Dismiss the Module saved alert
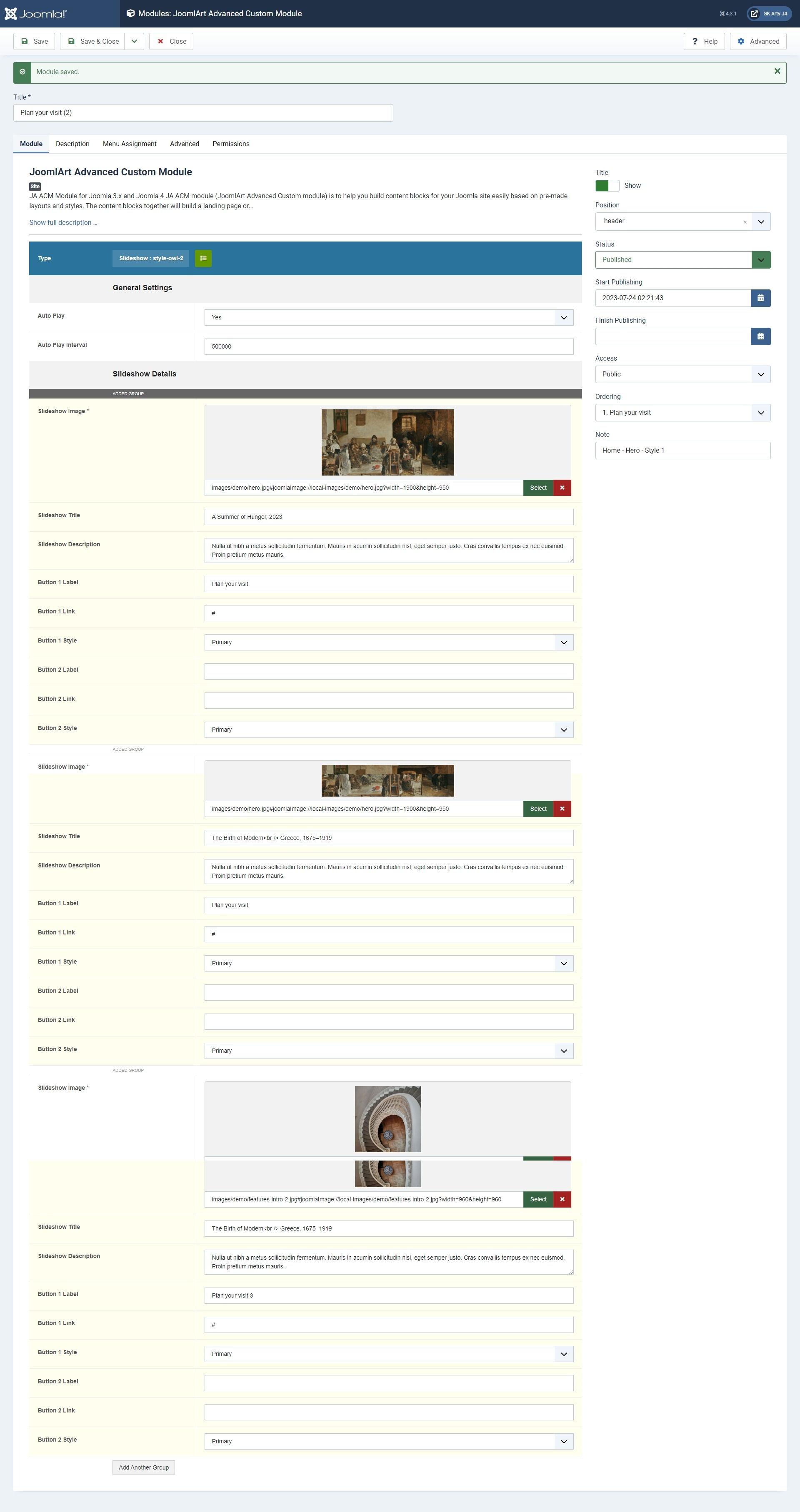800x1512 pixels. pos(777,71)
